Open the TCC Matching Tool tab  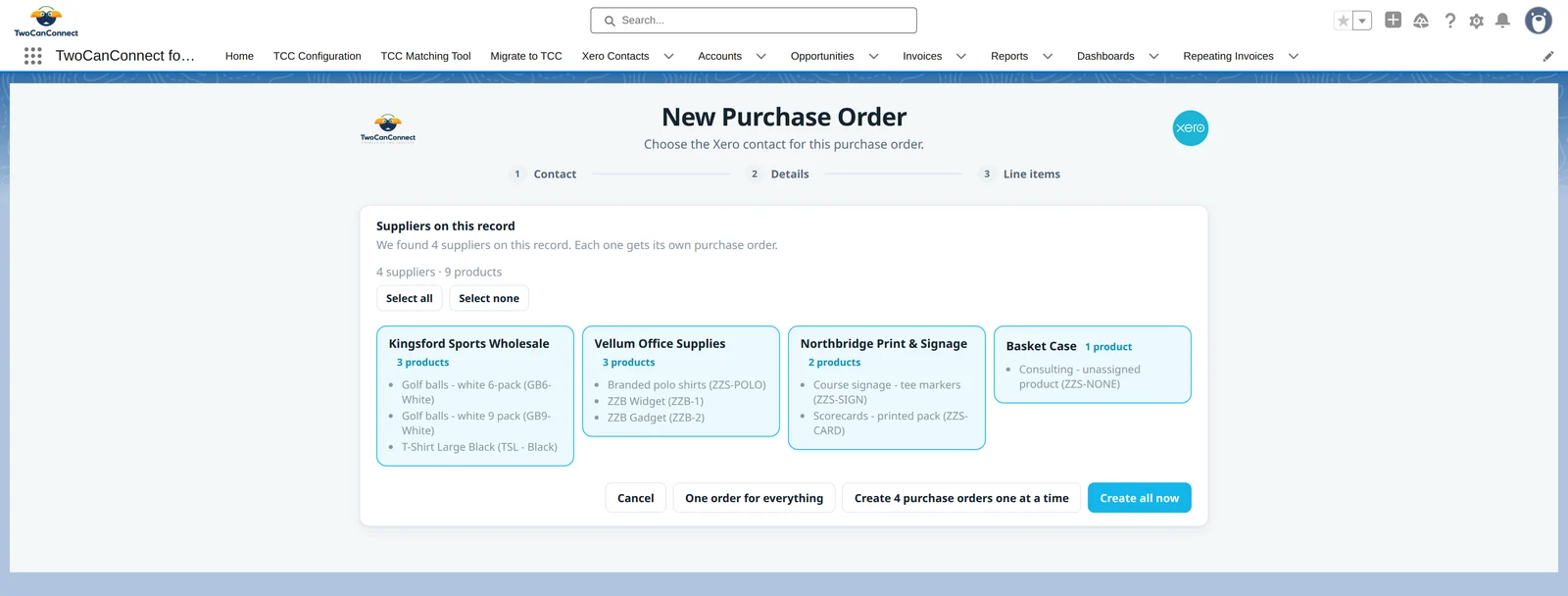click(425, 56)
